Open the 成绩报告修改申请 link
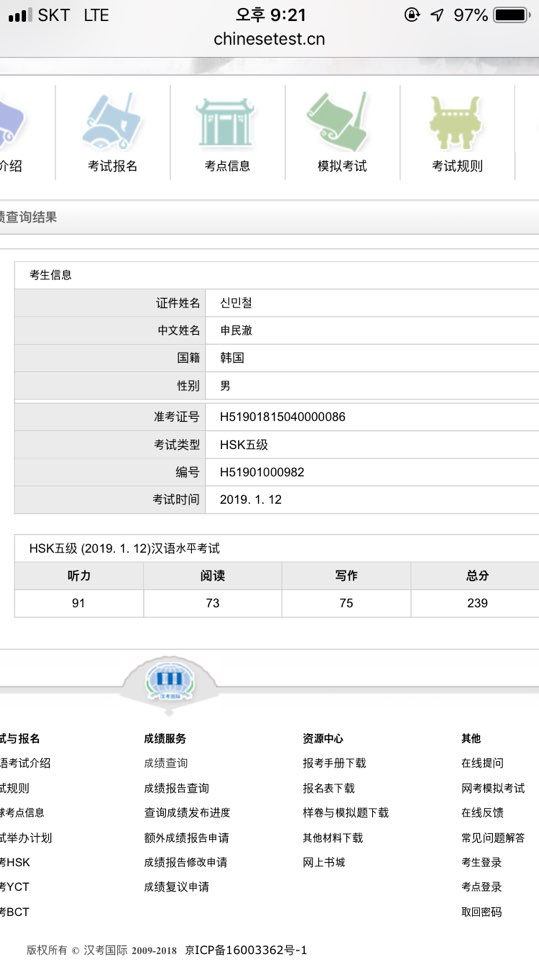Viewport: 539px width, 960px height. click(x=186, y=862)
